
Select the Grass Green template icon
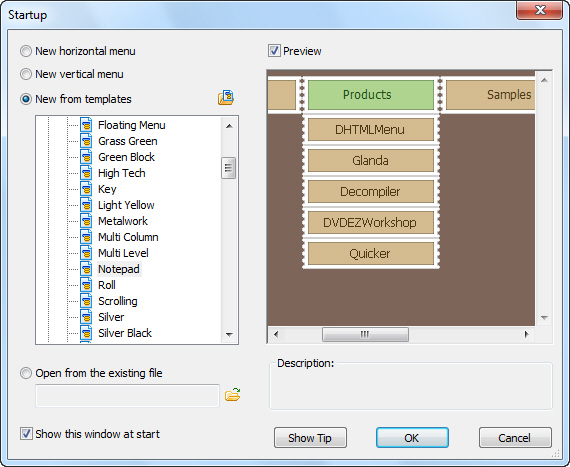(x=86, y=141)
